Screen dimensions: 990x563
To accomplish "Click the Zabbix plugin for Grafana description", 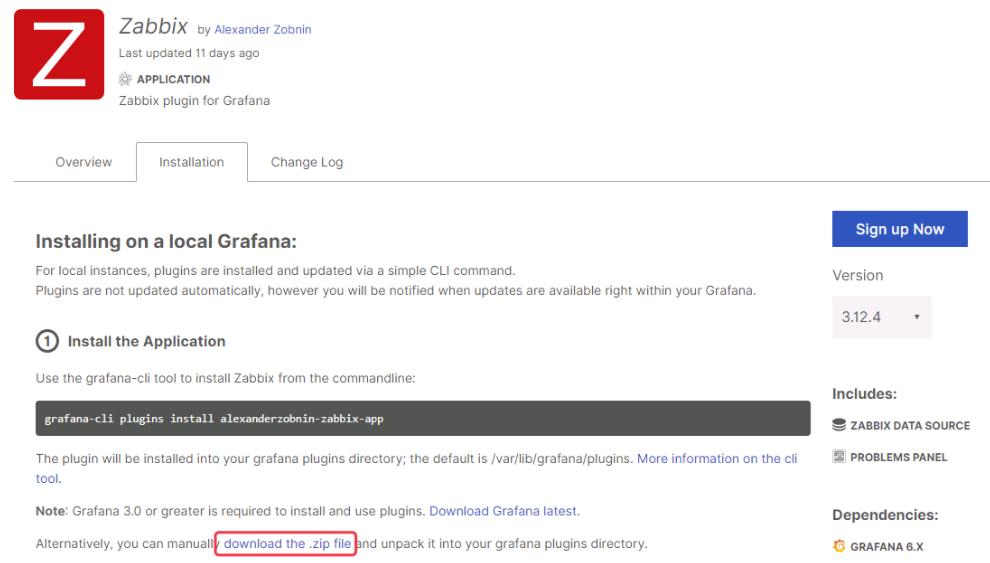I will [x=194, y=101].
